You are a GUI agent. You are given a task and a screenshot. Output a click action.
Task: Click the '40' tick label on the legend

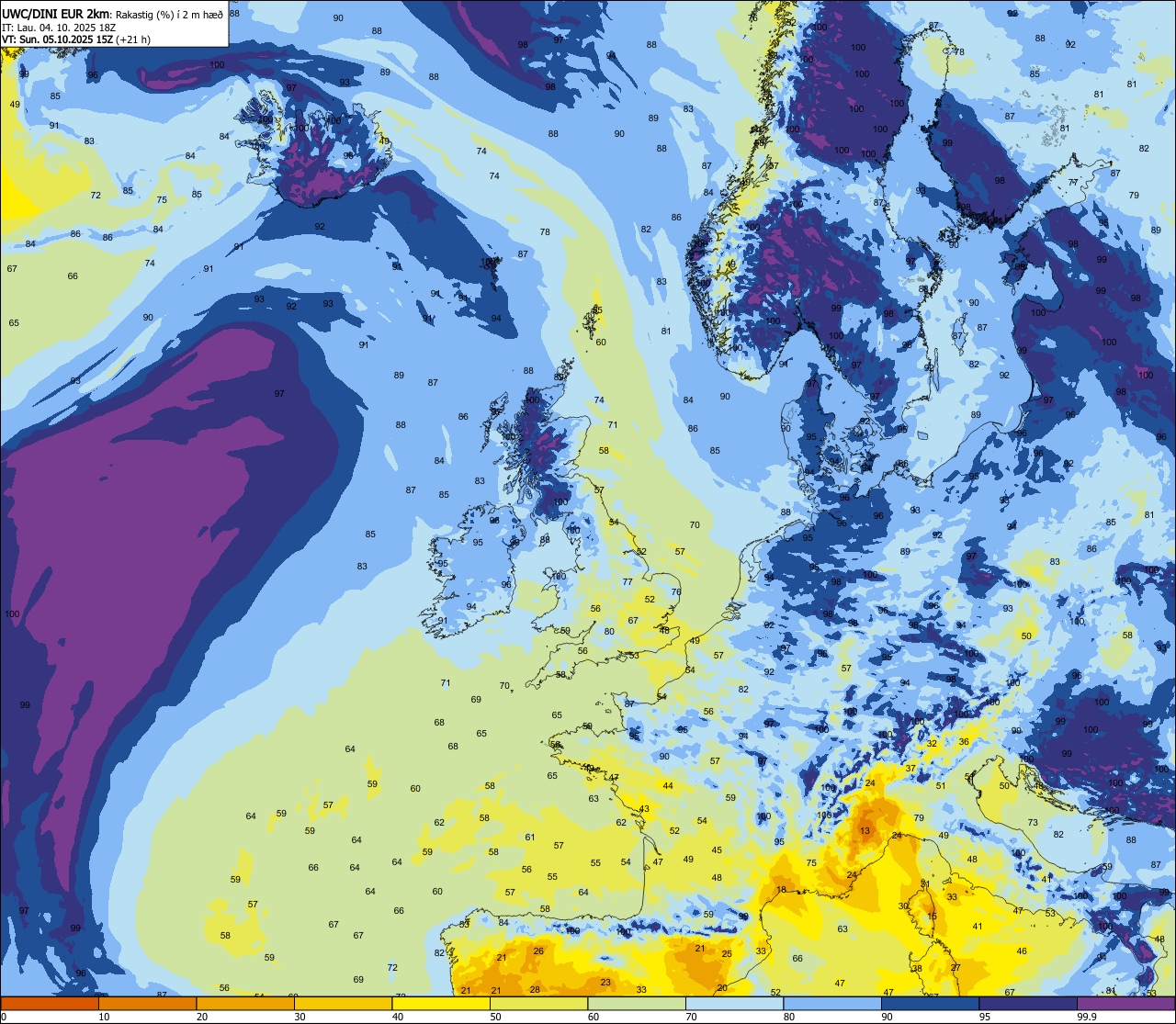398,1017
